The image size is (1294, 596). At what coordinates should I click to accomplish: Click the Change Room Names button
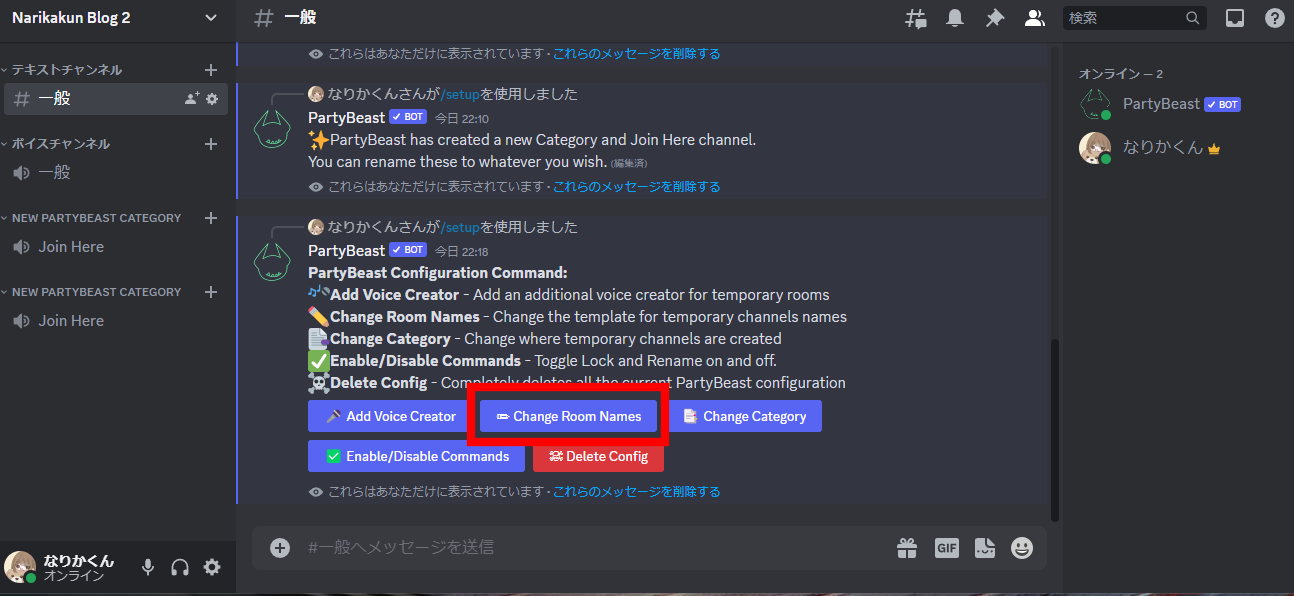coord(568,415)
